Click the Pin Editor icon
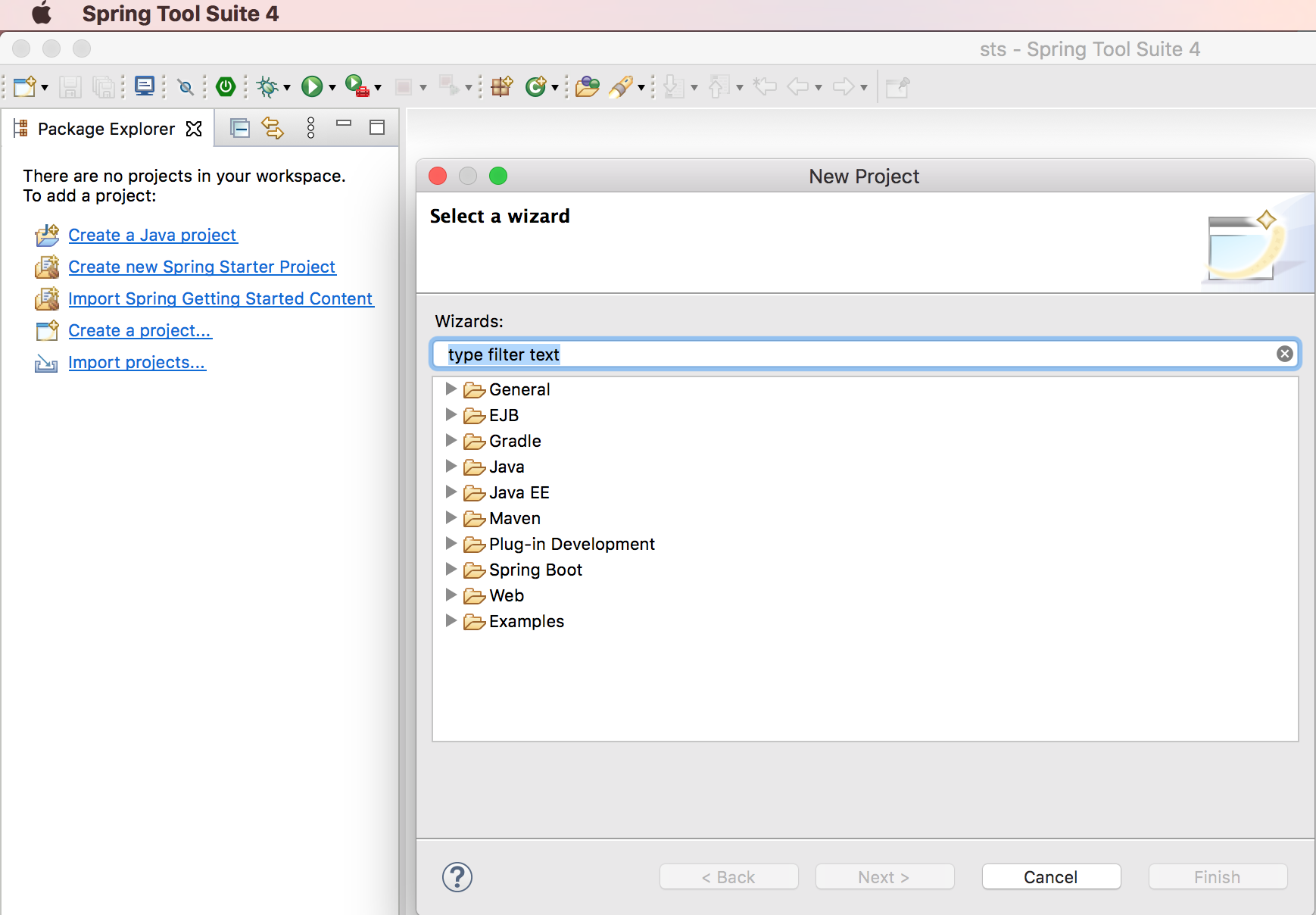 pyautogui.click(x=897, y=87)
